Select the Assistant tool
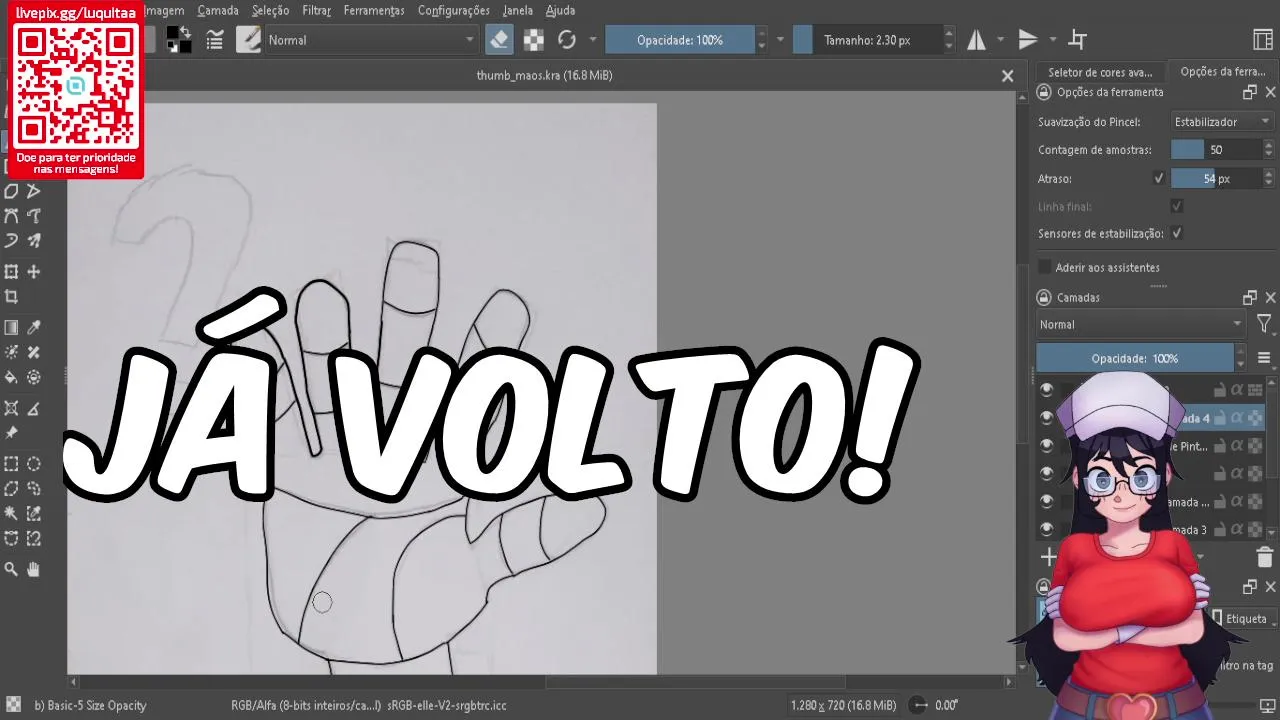This screenshot has height=720, width=1280. pos(11,409)
